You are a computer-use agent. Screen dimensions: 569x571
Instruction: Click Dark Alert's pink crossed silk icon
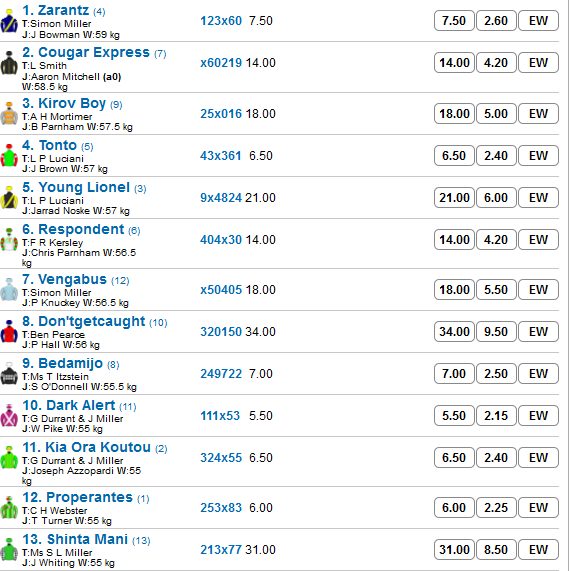point(9,416)
